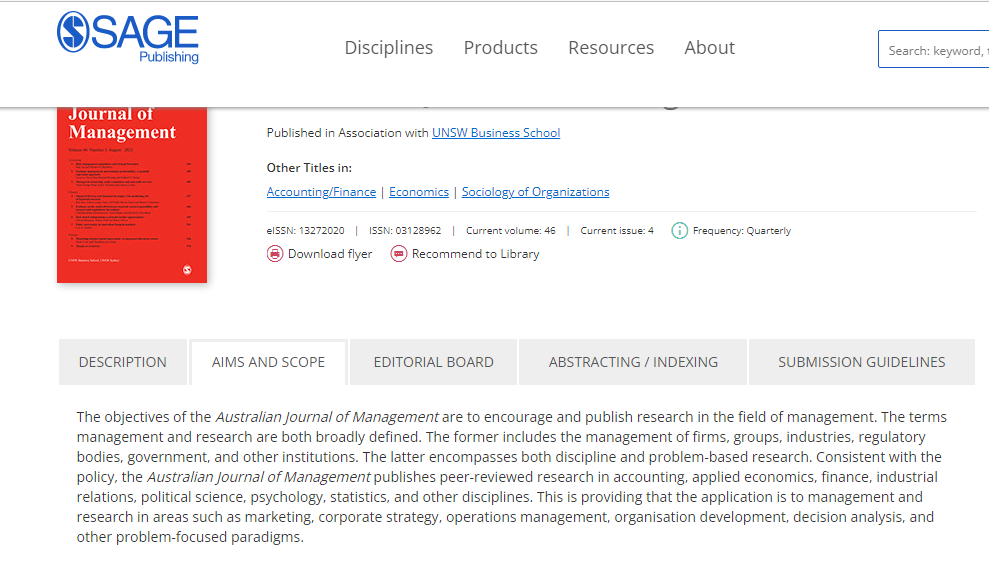Open the UNSW Business School link
Image resolution: width=989 pixels, height=564 pixels.
[496, 133]
